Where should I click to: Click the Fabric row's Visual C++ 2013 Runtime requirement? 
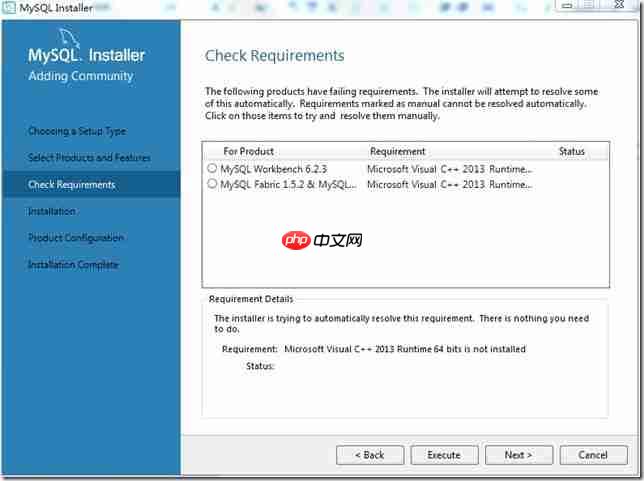click(449, 185)
